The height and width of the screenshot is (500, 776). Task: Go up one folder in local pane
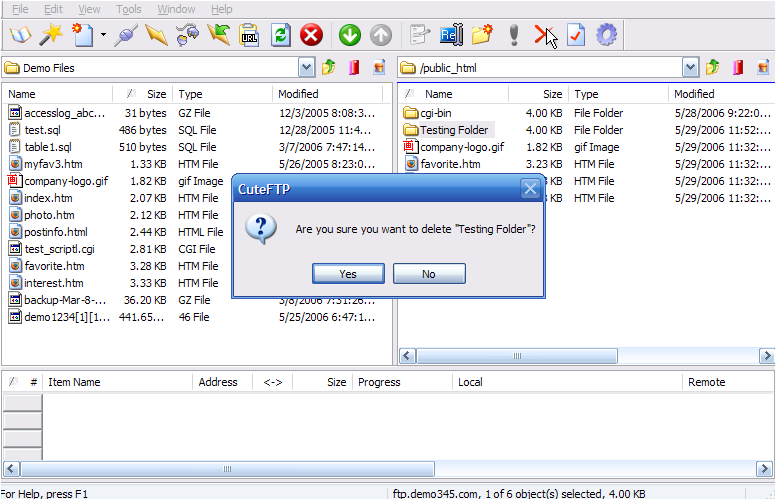coord(329,67)
